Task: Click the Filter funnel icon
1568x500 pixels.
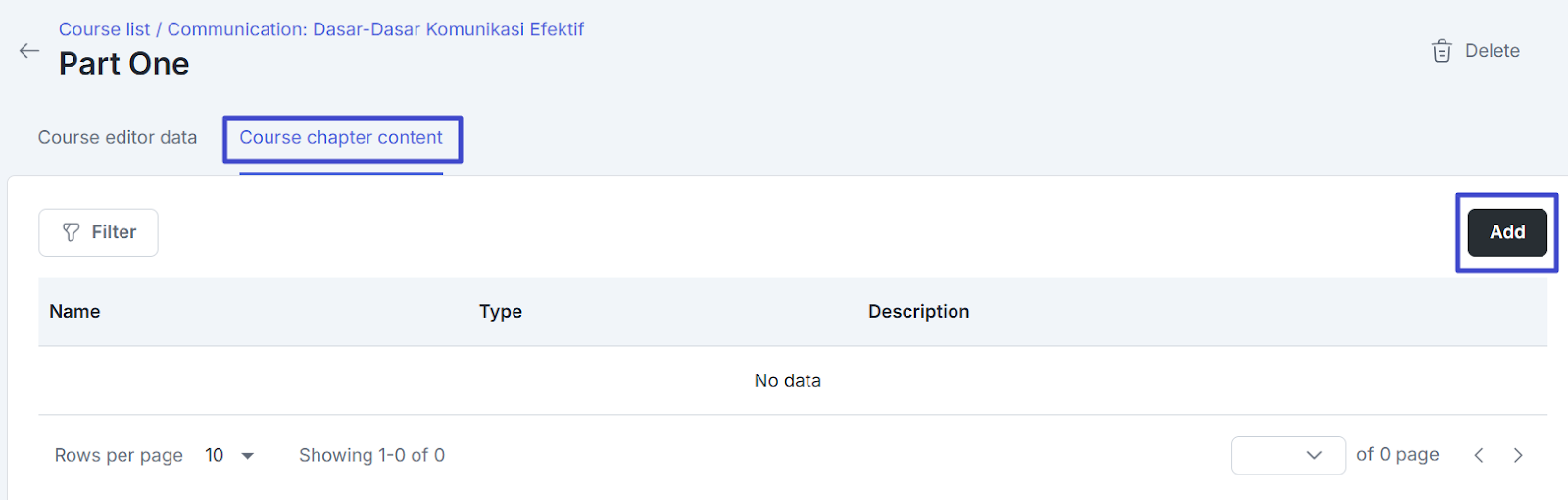Action: coord(71,232)
